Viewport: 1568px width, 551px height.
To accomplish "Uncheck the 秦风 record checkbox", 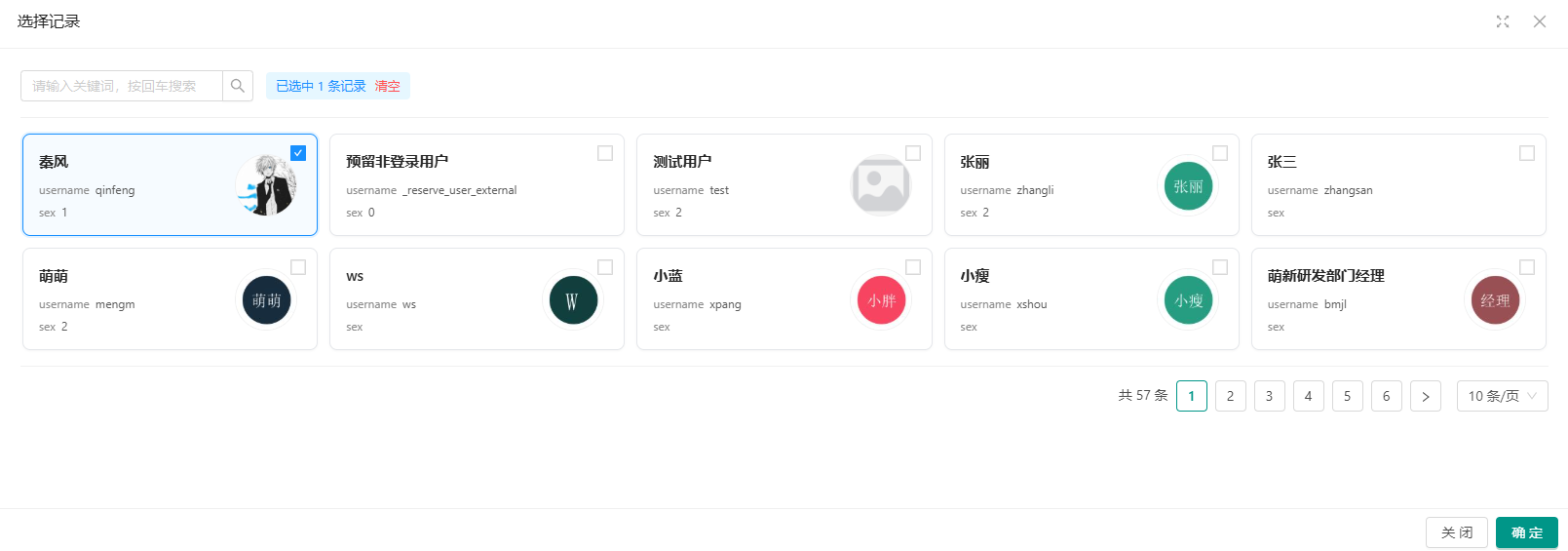I will (298, 153).
